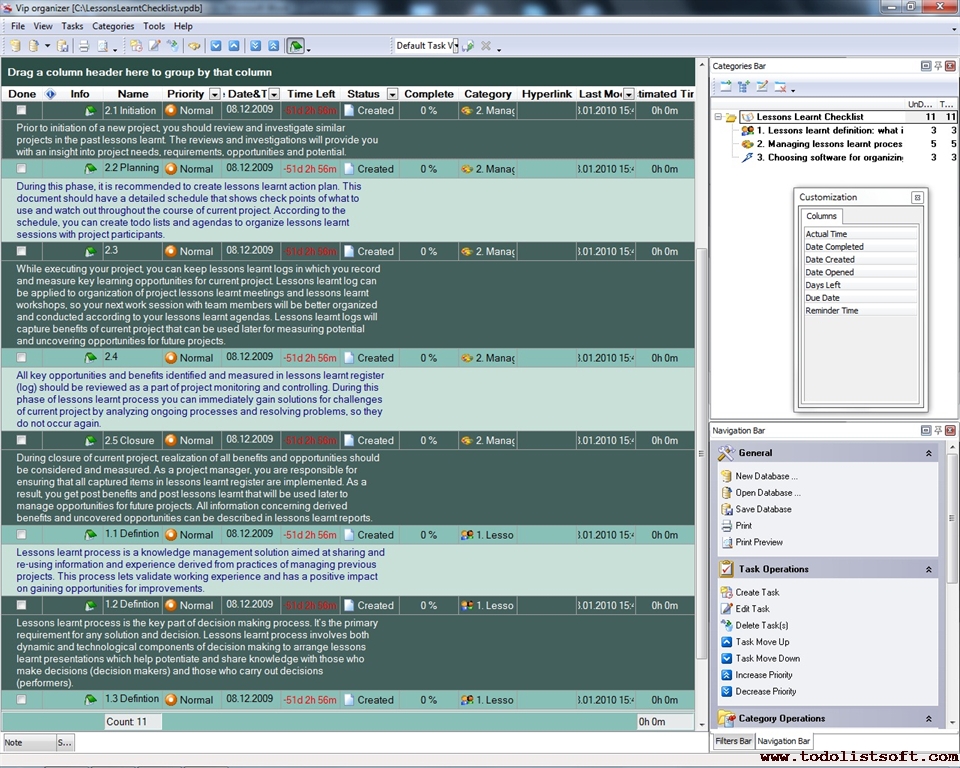Screen dimensions: 960x768
Task: Click the apply task view icon beside Default Task View
Action: point(468,46)
